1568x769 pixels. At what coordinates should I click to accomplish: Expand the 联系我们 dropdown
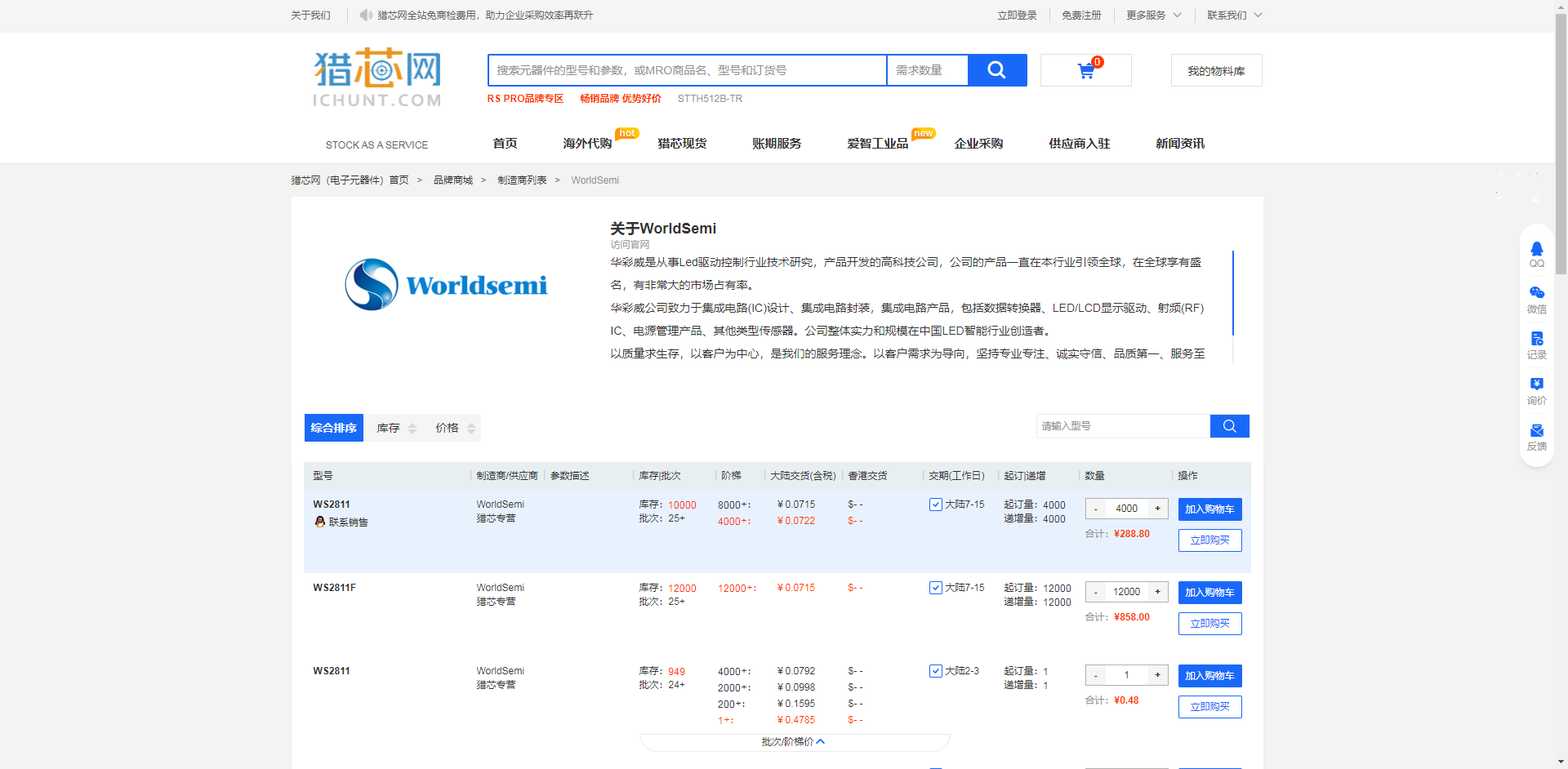[1234, 15]
